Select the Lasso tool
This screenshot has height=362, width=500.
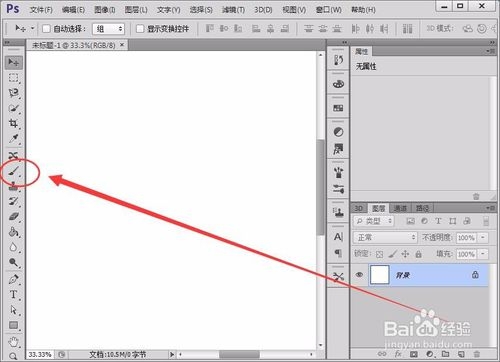coord(14,93)
